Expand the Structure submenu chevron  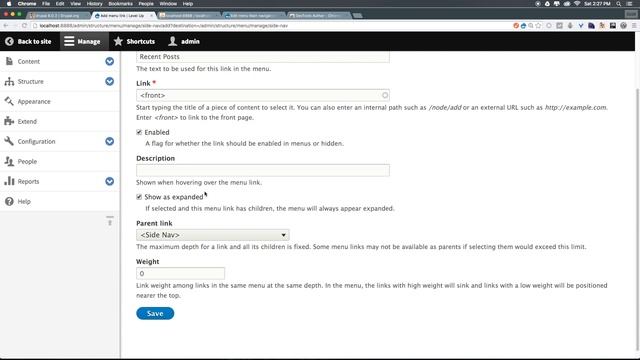pos(109,81)
